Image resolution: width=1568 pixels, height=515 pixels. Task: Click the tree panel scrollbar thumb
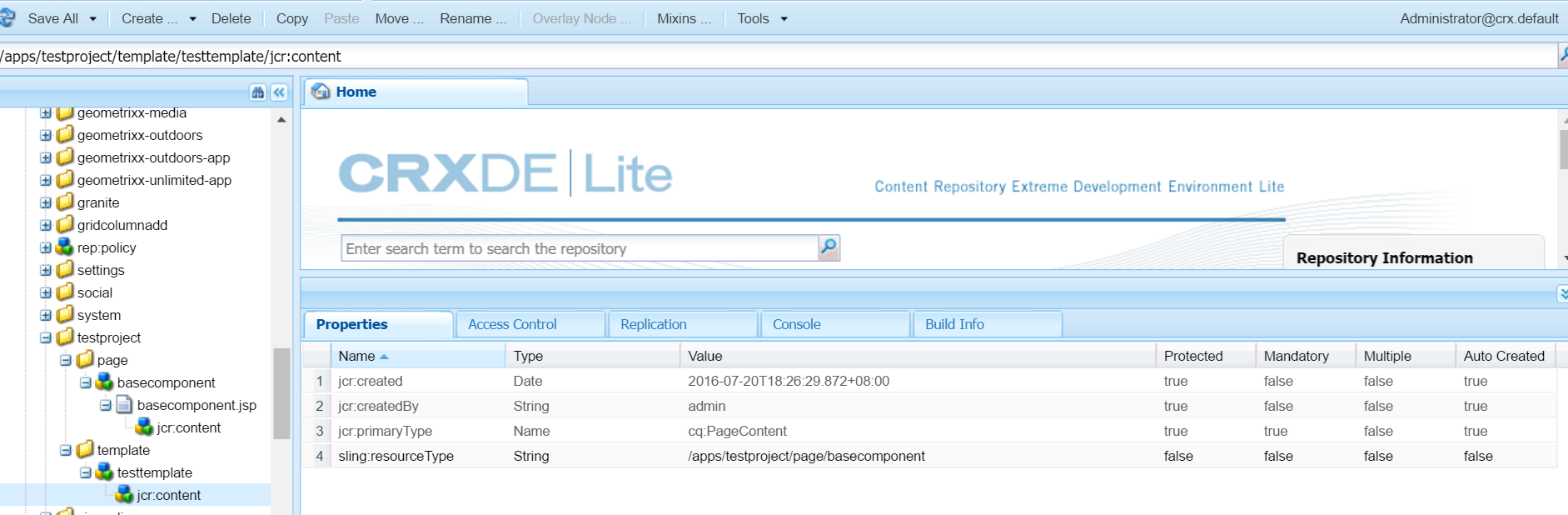click(x=281, y=393)
